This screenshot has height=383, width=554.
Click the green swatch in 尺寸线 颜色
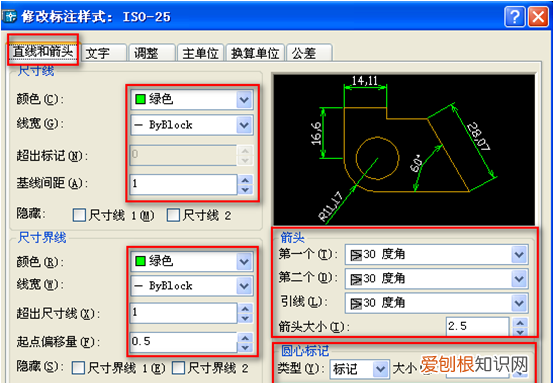tap(140, 100)
